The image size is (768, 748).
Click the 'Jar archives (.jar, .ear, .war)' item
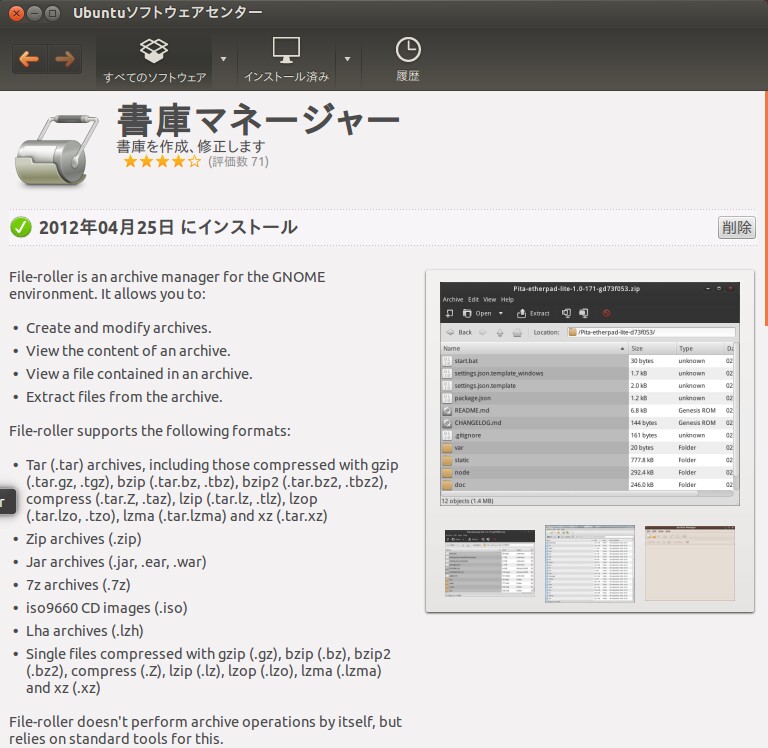click(116, 562)
